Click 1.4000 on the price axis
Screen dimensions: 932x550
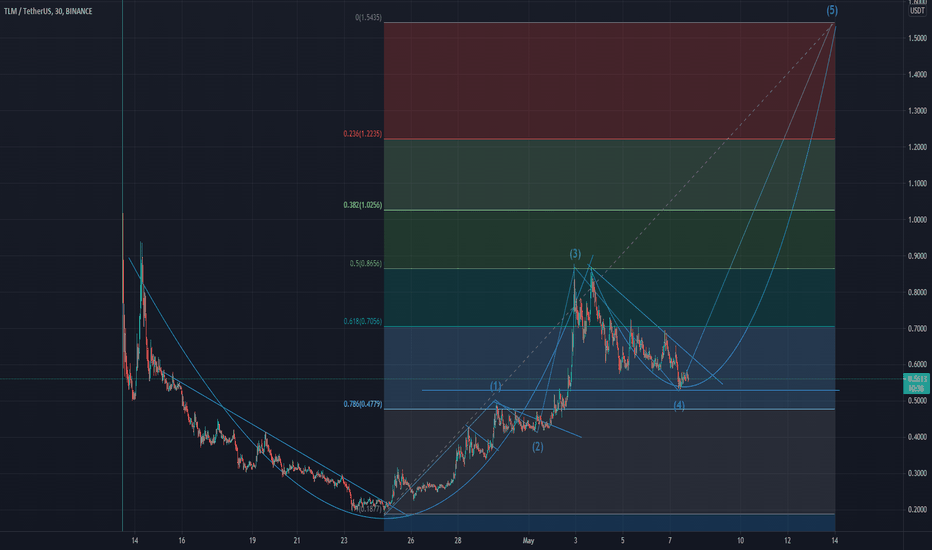(917, 74)
